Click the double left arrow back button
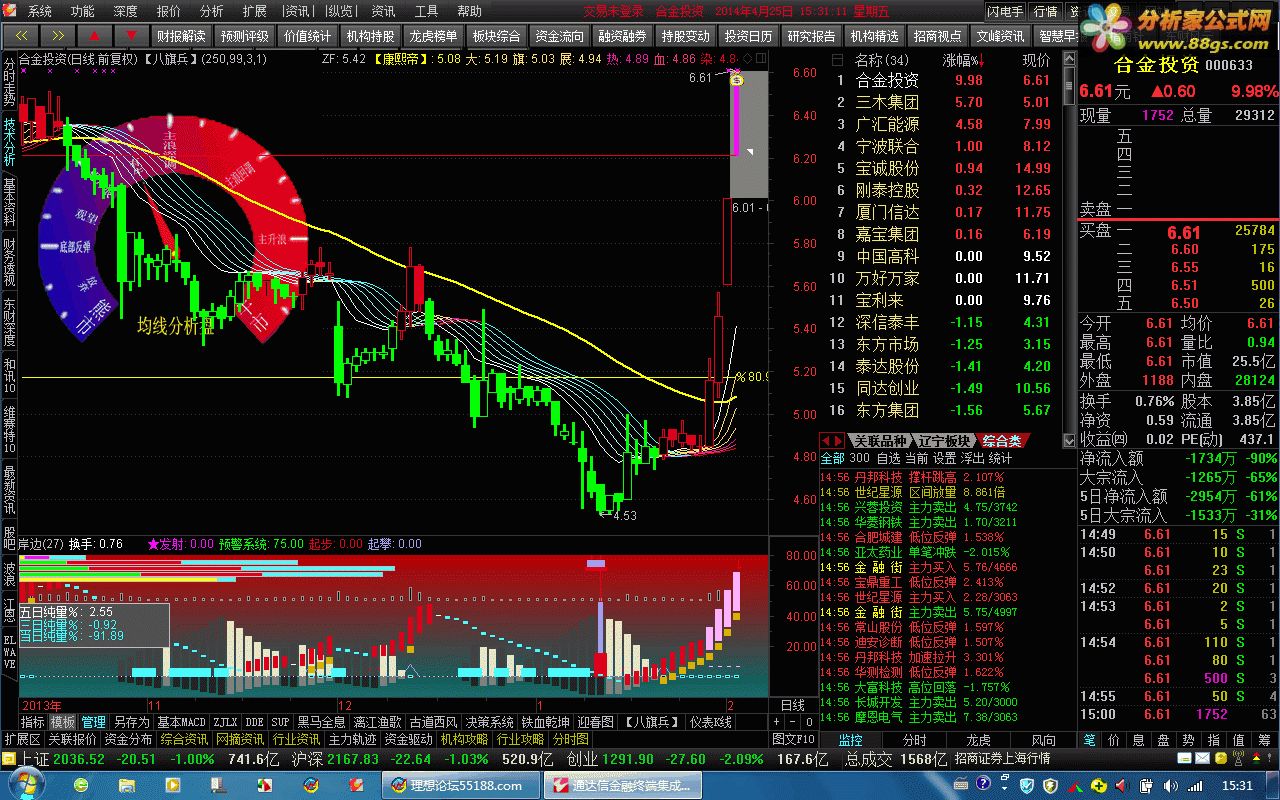 (20, 35)
